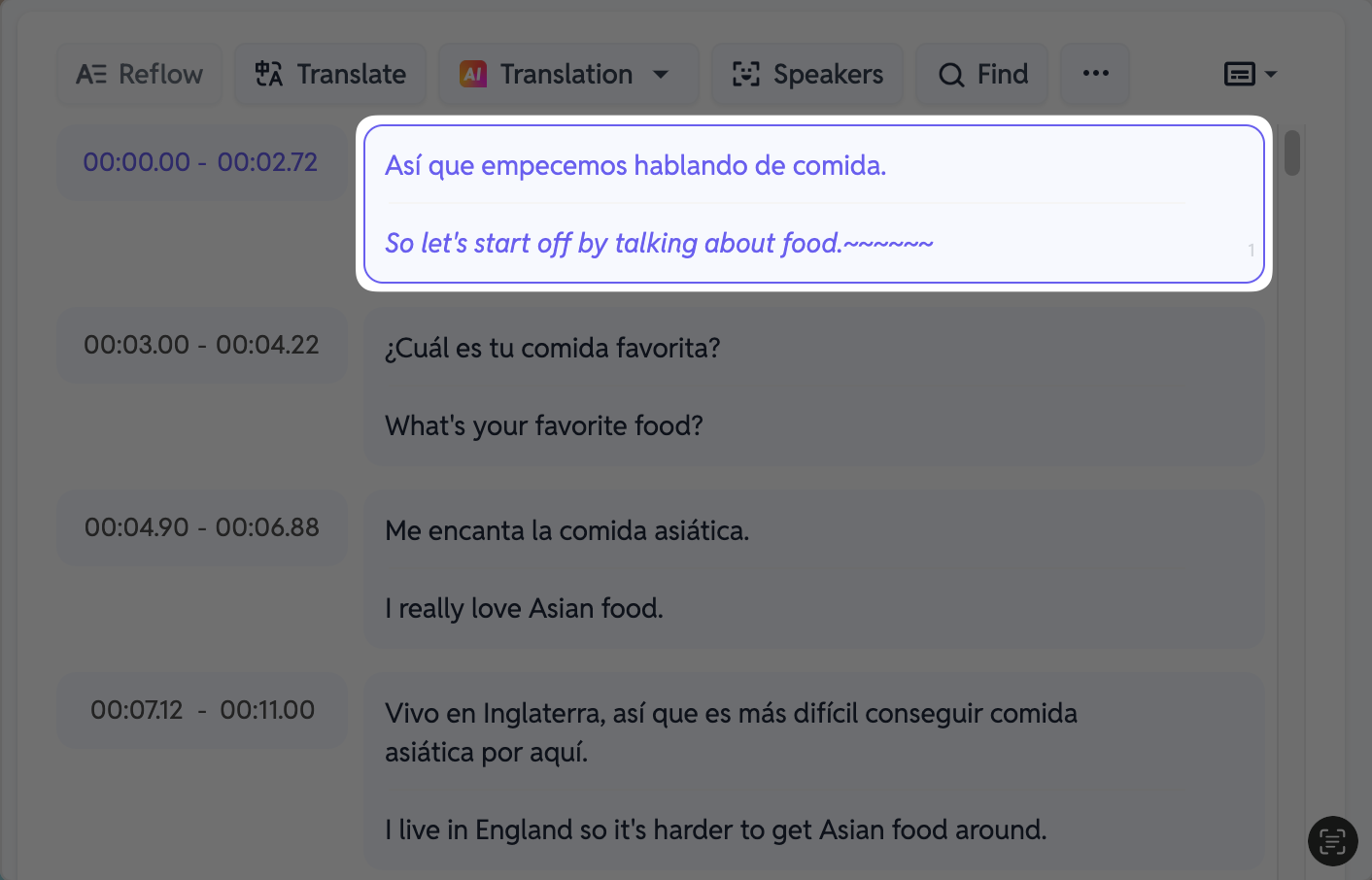This screenshot has height=880, width=1372.
Task: Click into 'Así que empecemos hablando de comida' text
Action: point(635,165)
